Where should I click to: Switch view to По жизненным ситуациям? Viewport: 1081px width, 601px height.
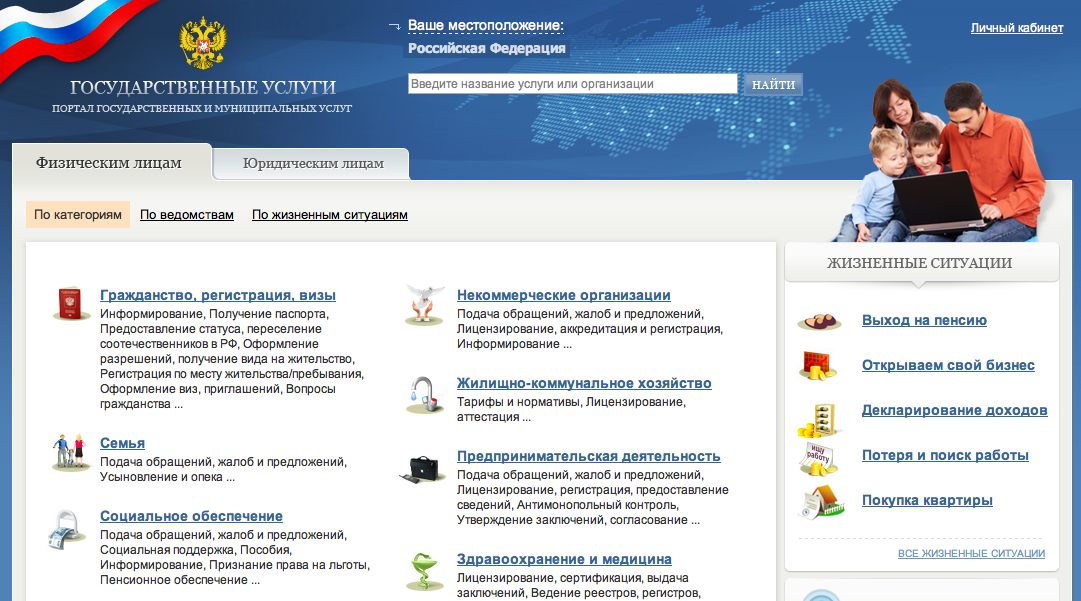329,215
